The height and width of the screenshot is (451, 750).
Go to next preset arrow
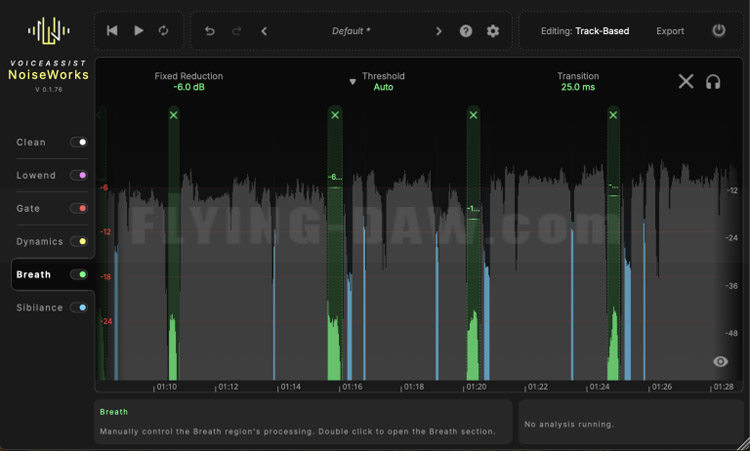tap(438, 31)
